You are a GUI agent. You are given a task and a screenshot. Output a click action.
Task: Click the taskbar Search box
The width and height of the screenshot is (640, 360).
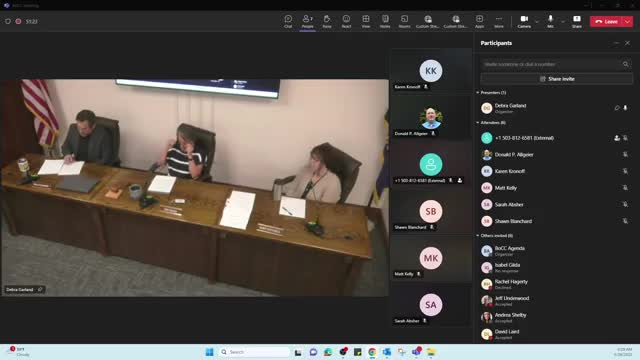pyautogui.click(x=254, y=352)
